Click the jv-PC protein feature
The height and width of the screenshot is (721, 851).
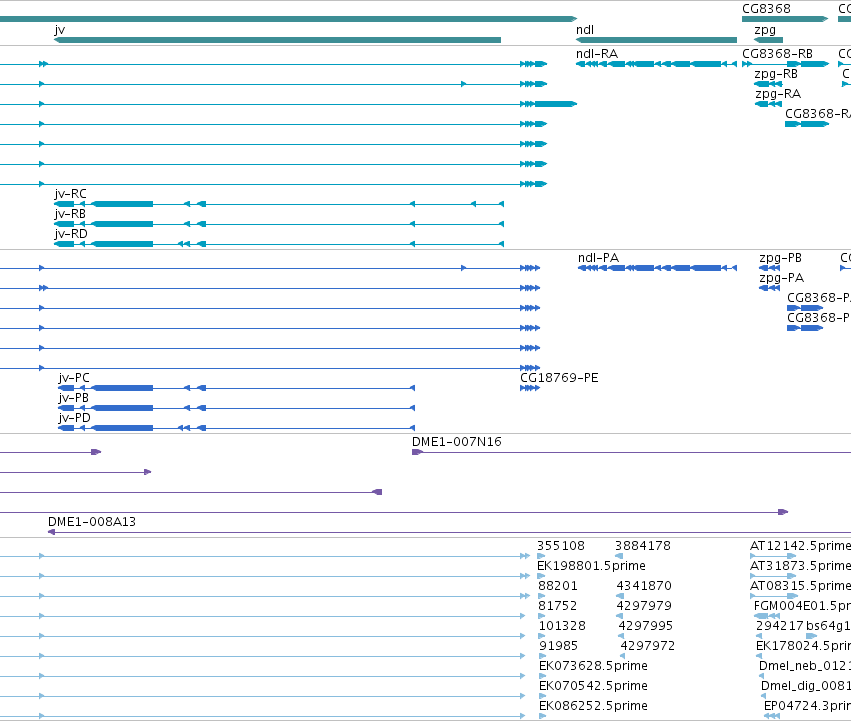[237, 388]
